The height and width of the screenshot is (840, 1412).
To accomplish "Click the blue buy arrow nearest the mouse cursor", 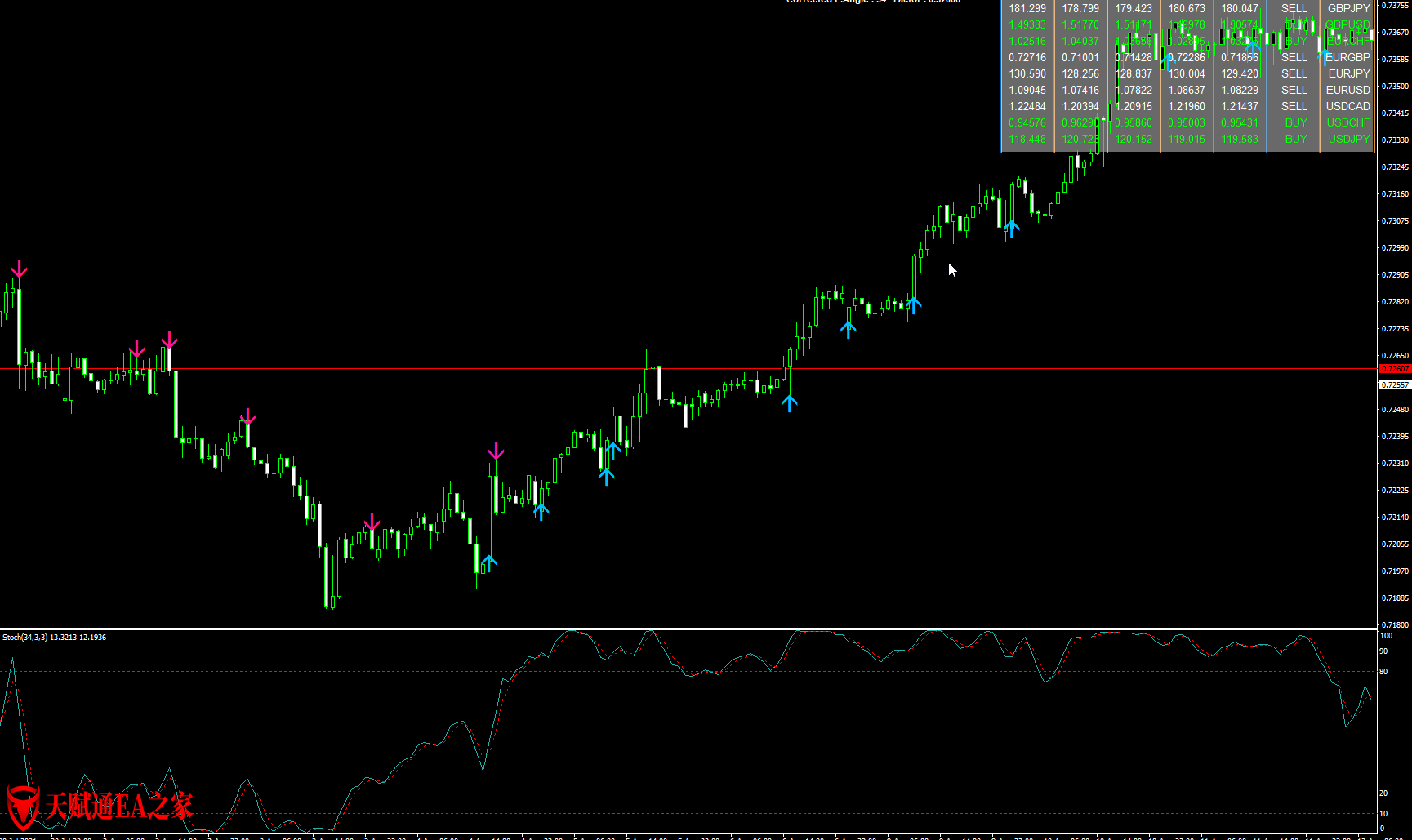I will [x=913, y=305].
